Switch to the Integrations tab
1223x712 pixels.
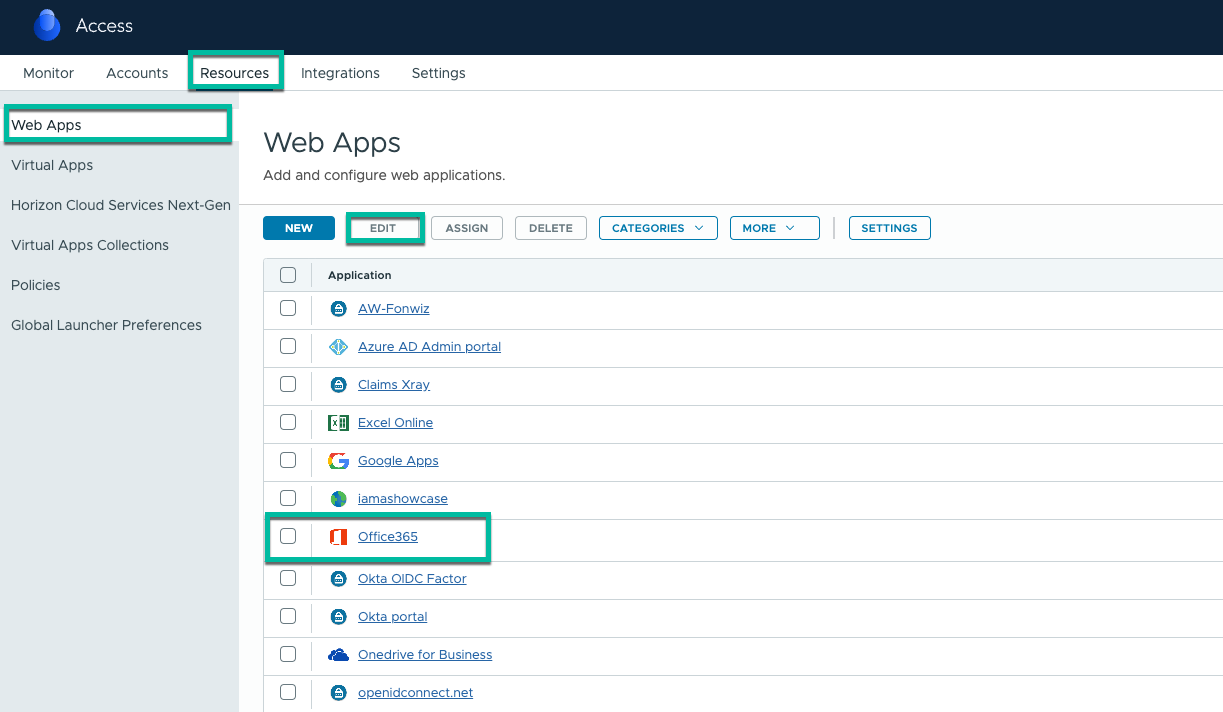[340, 73]
